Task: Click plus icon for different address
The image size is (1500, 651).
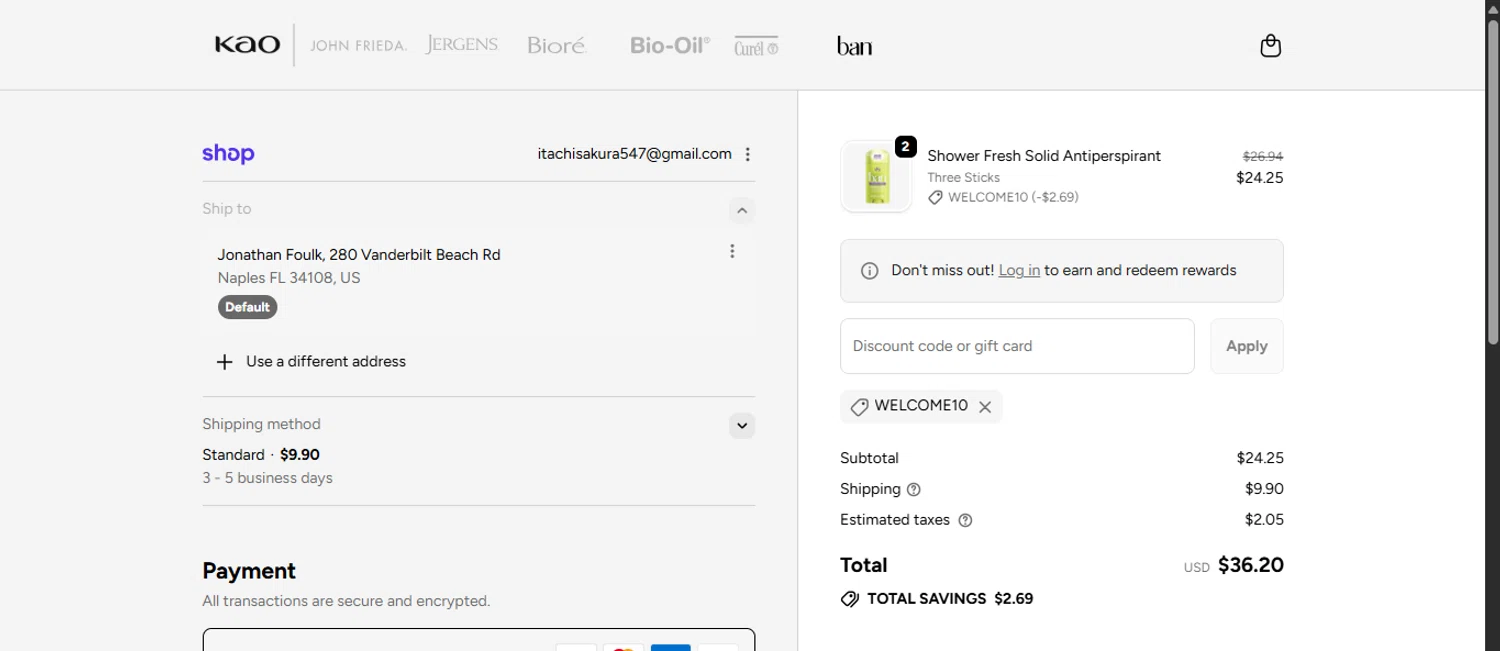Action: (x=225, y=362)
